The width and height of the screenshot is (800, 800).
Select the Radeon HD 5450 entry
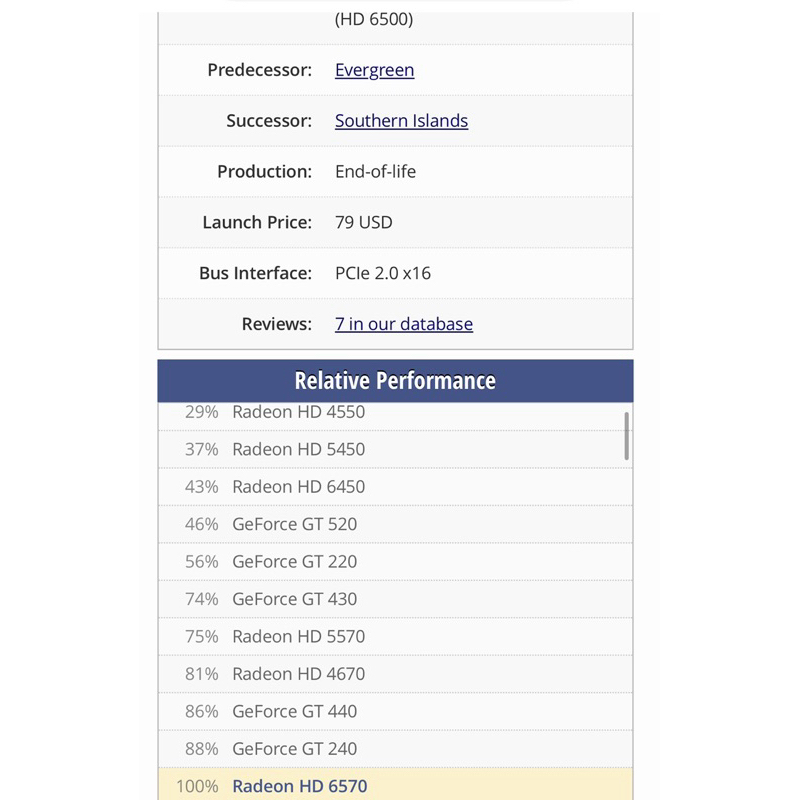tap(298, 449)
